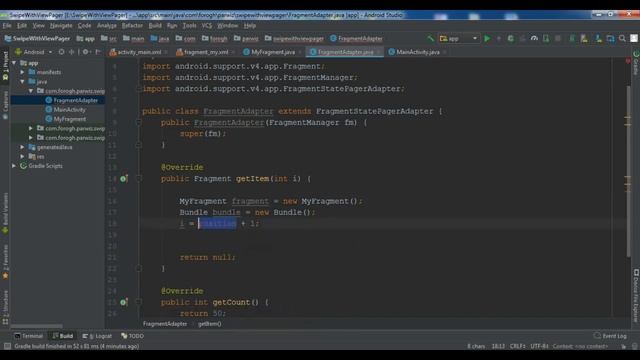Viewport: 640px width, 360px height.
Task: Open the app run configuration dropdown
Action: tap(458, 38)
